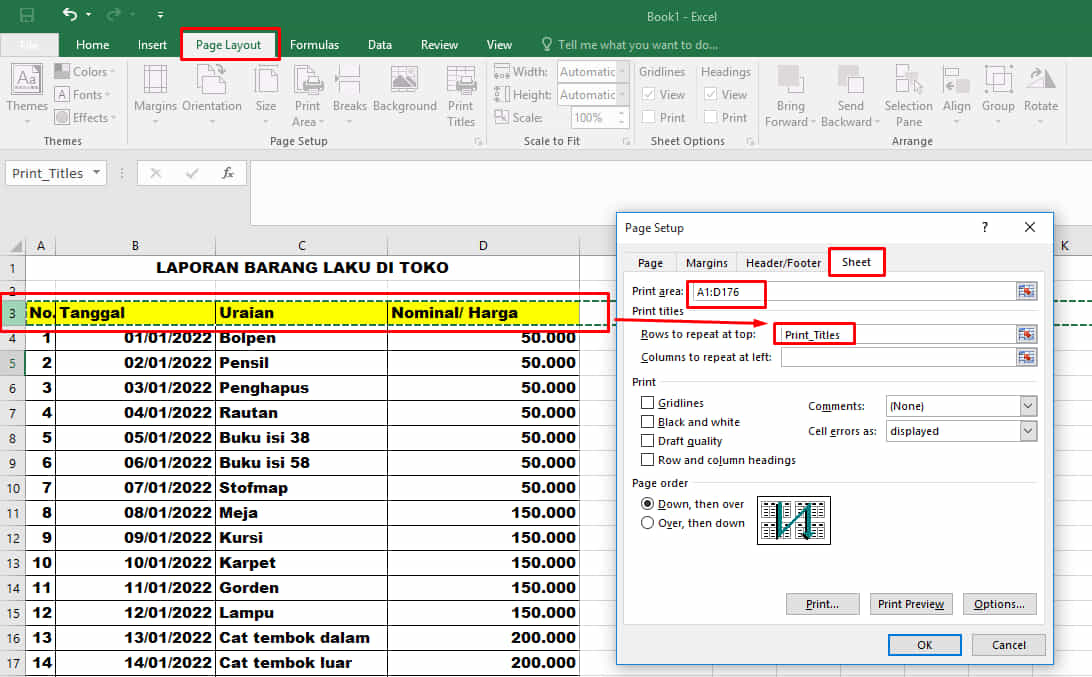
Task: Tick Row and column headings checkbox
Action: (648, 460)
